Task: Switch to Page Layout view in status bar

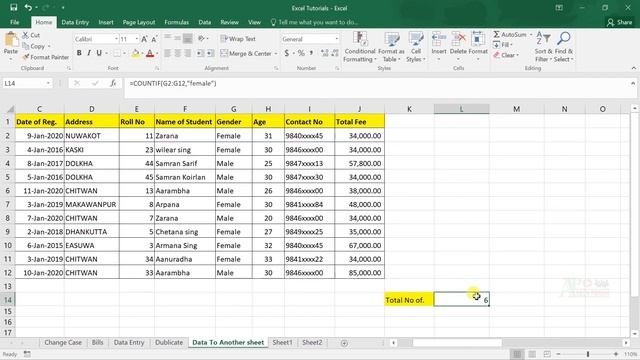Action: point(532,354)
